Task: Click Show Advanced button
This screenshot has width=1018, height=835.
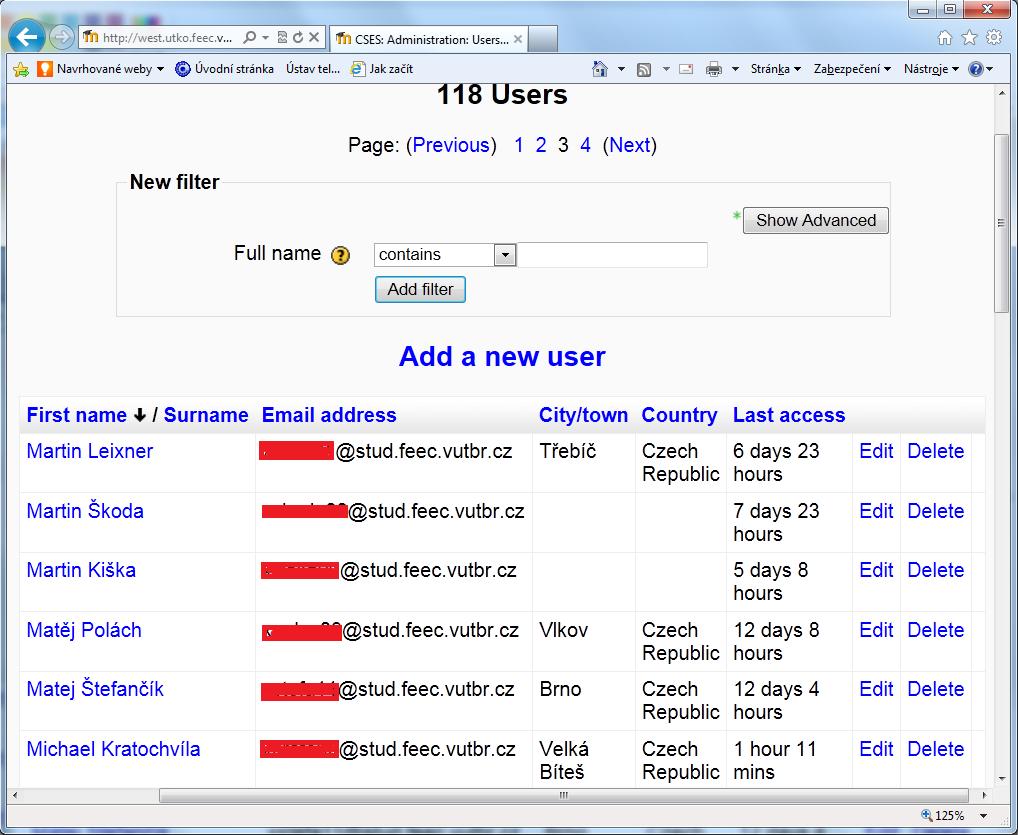Action: 815,220
